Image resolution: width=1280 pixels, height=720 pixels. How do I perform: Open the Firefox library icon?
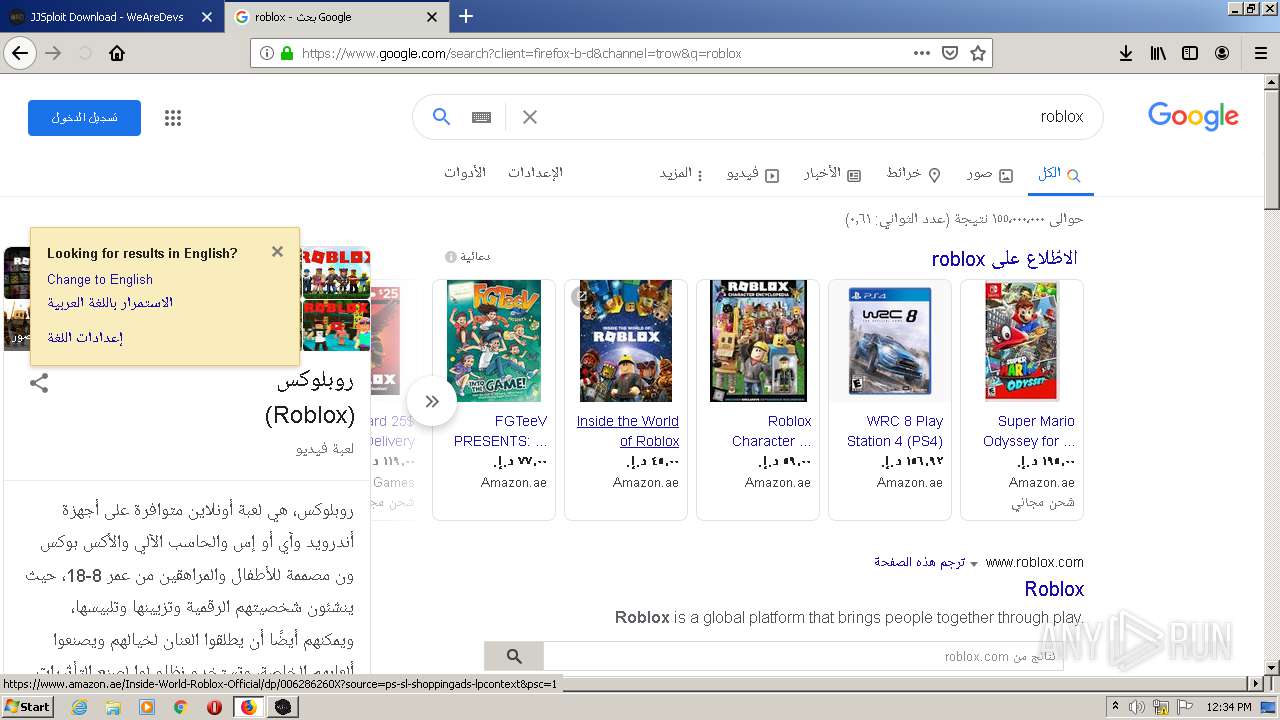[x=1158, y=53]
